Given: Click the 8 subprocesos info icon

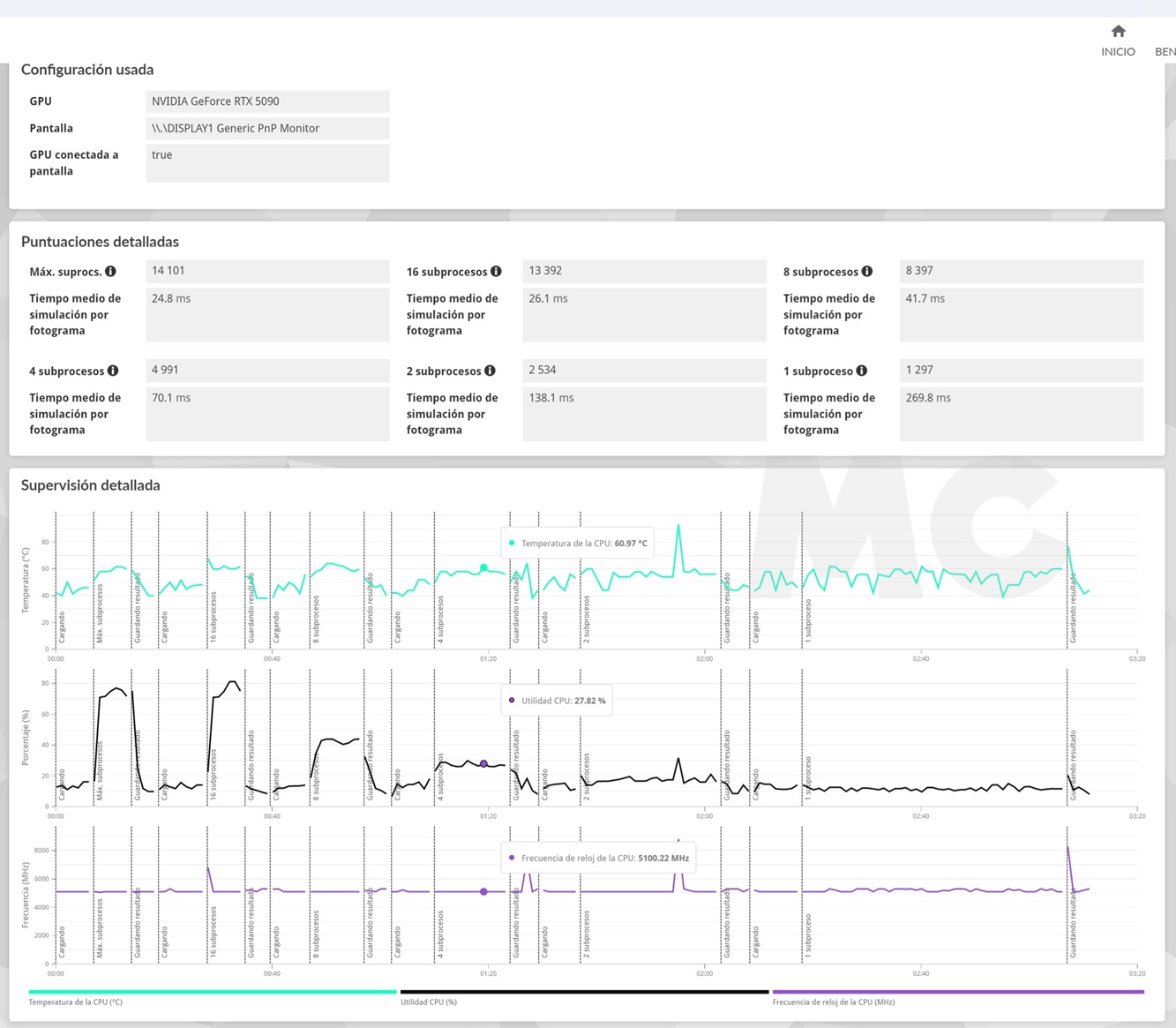Looking at the screenshot, I should tap(867, 272).
